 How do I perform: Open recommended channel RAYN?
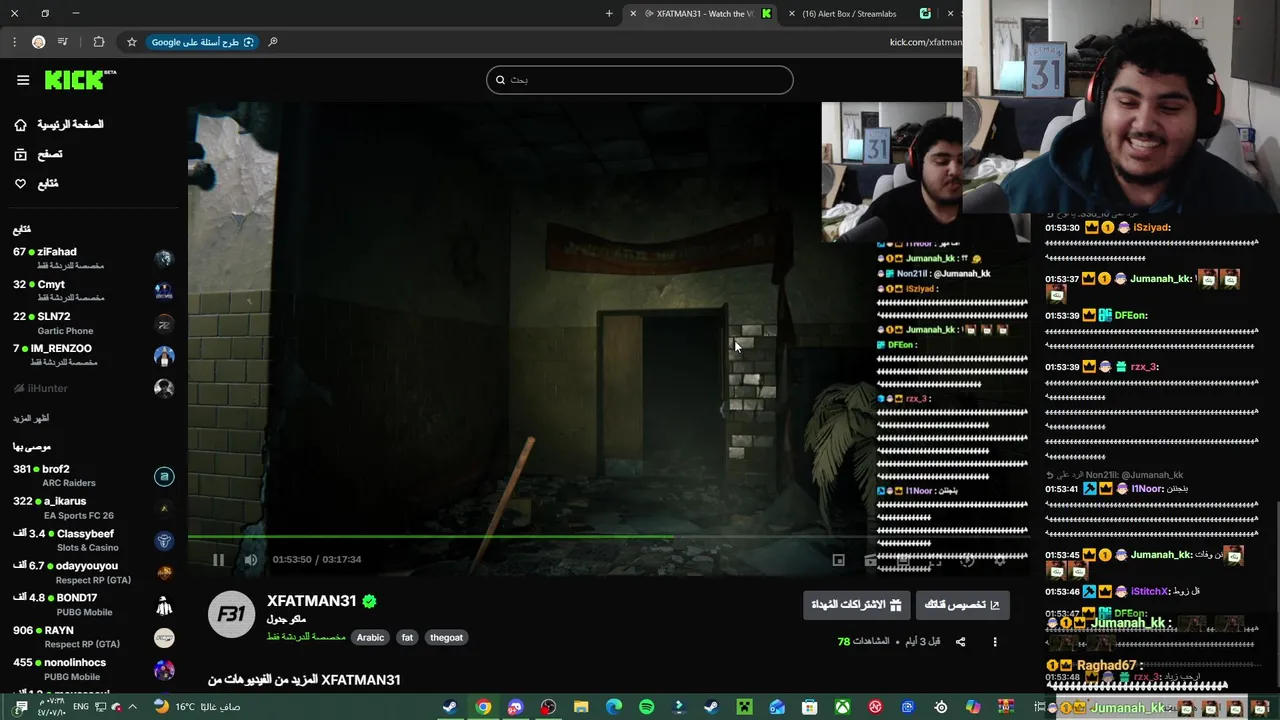click(x=92, y=636)
